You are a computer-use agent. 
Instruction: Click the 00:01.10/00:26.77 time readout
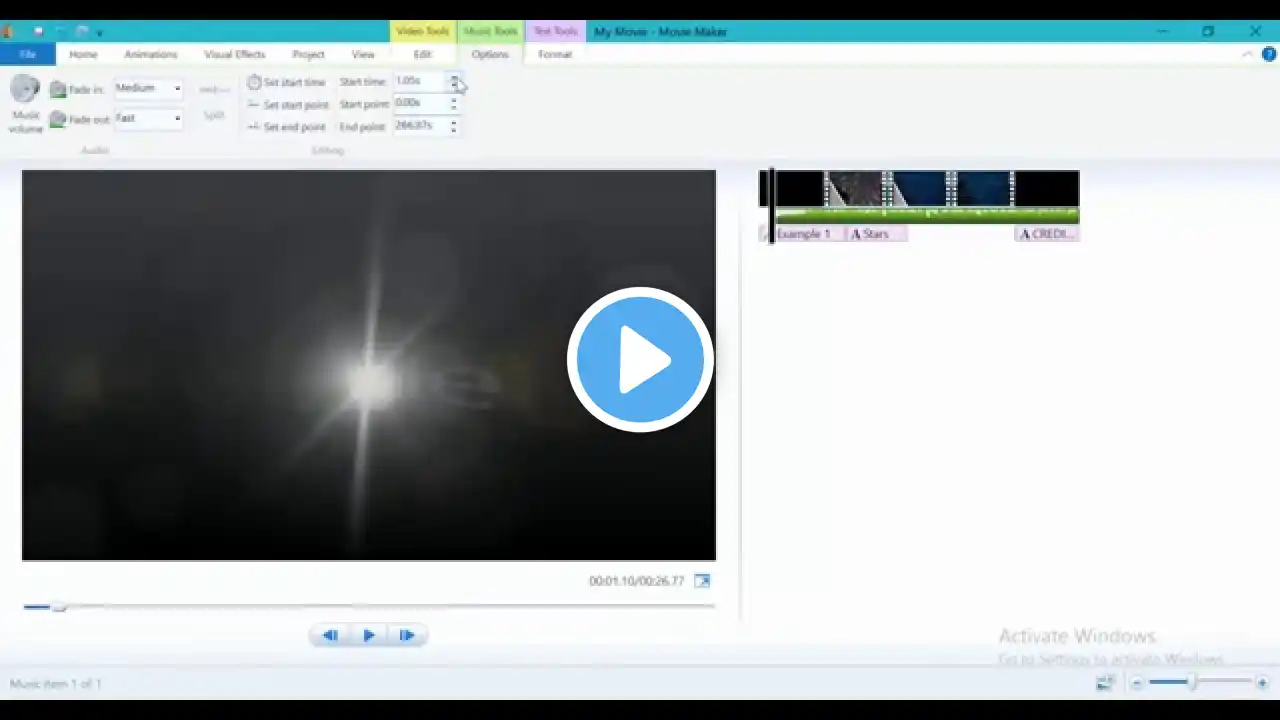tap(636, 581)
